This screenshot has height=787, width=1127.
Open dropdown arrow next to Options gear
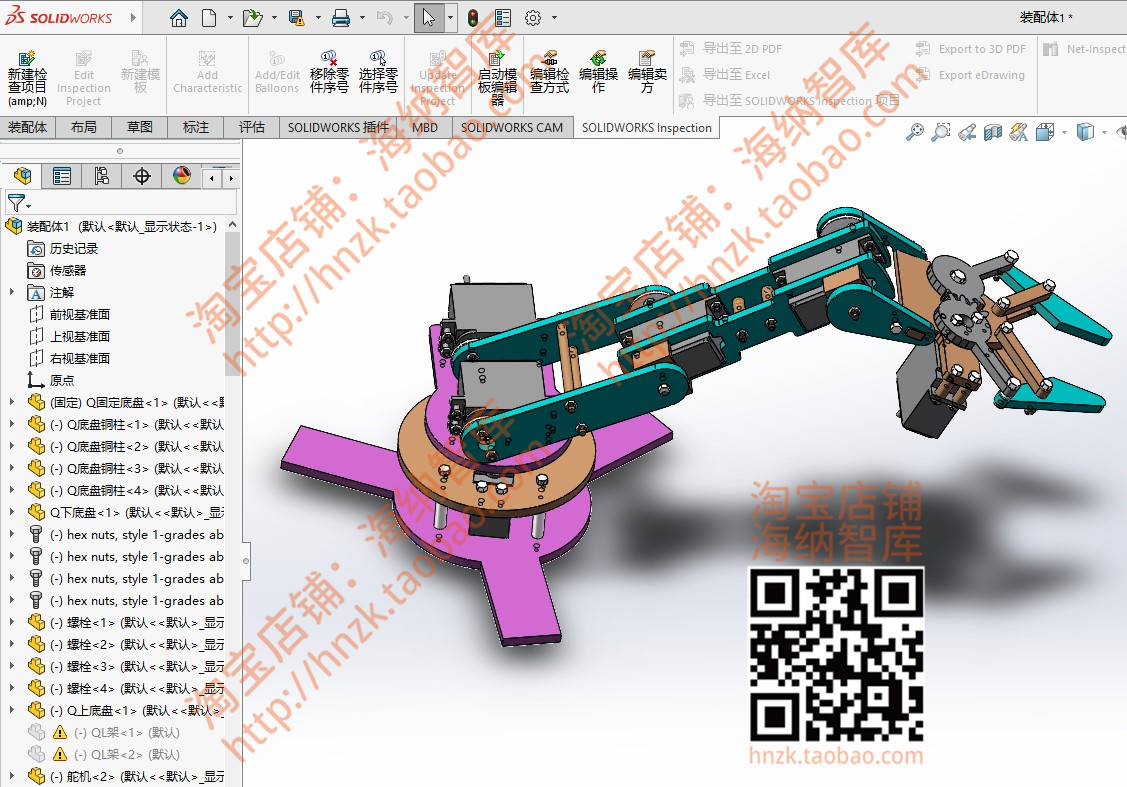coord(554,18)
